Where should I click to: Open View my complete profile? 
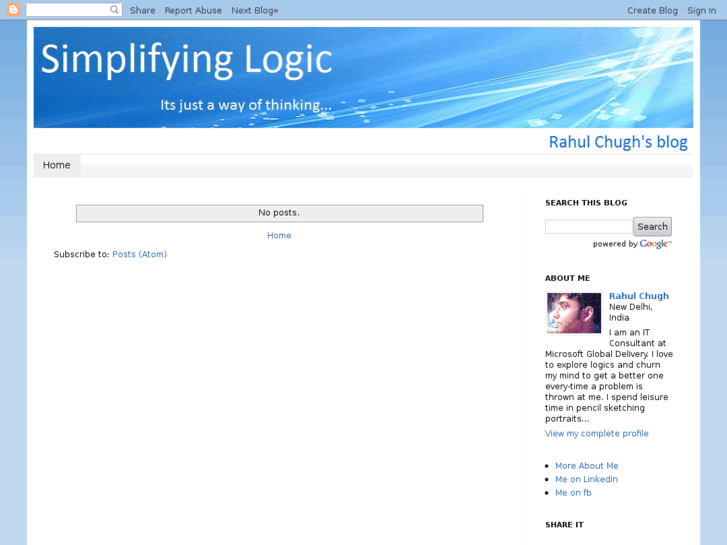[596, 433]
